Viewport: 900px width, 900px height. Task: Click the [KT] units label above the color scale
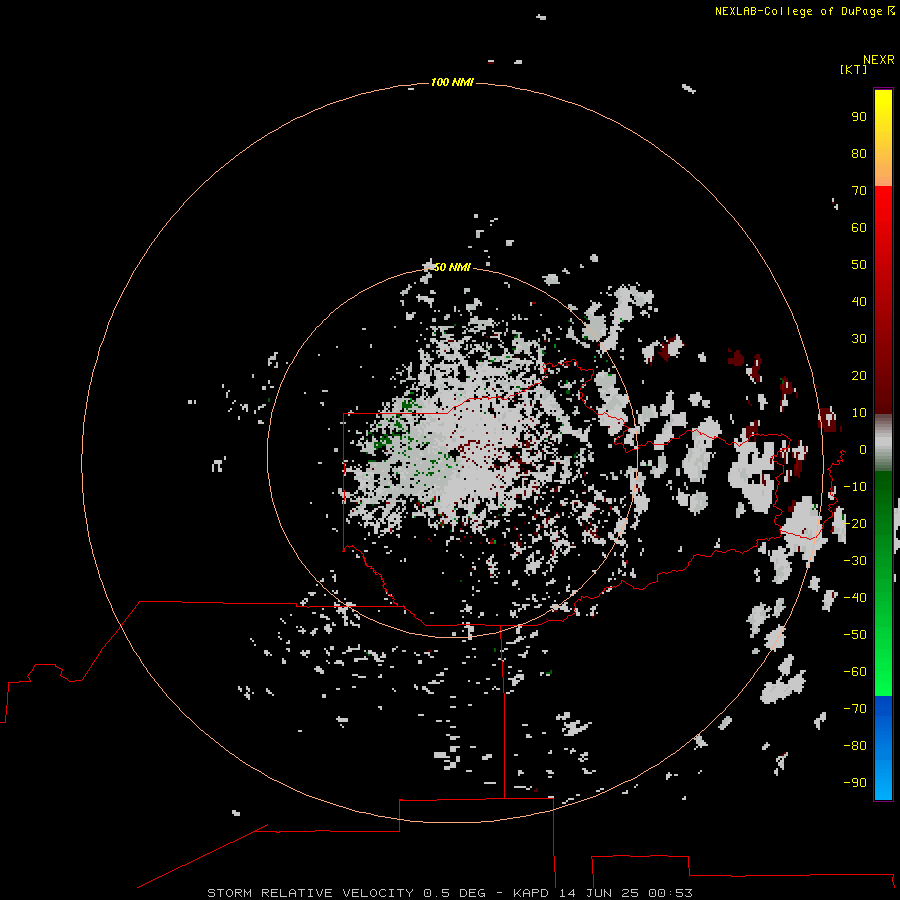(x=853, y=69)
